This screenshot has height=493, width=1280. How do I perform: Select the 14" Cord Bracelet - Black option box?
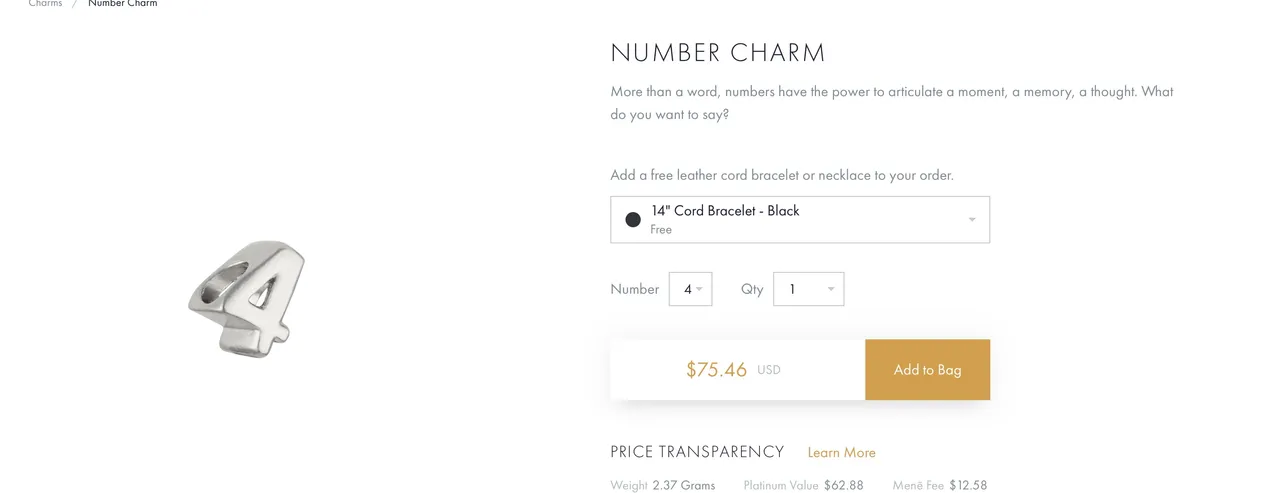point(800,220)
